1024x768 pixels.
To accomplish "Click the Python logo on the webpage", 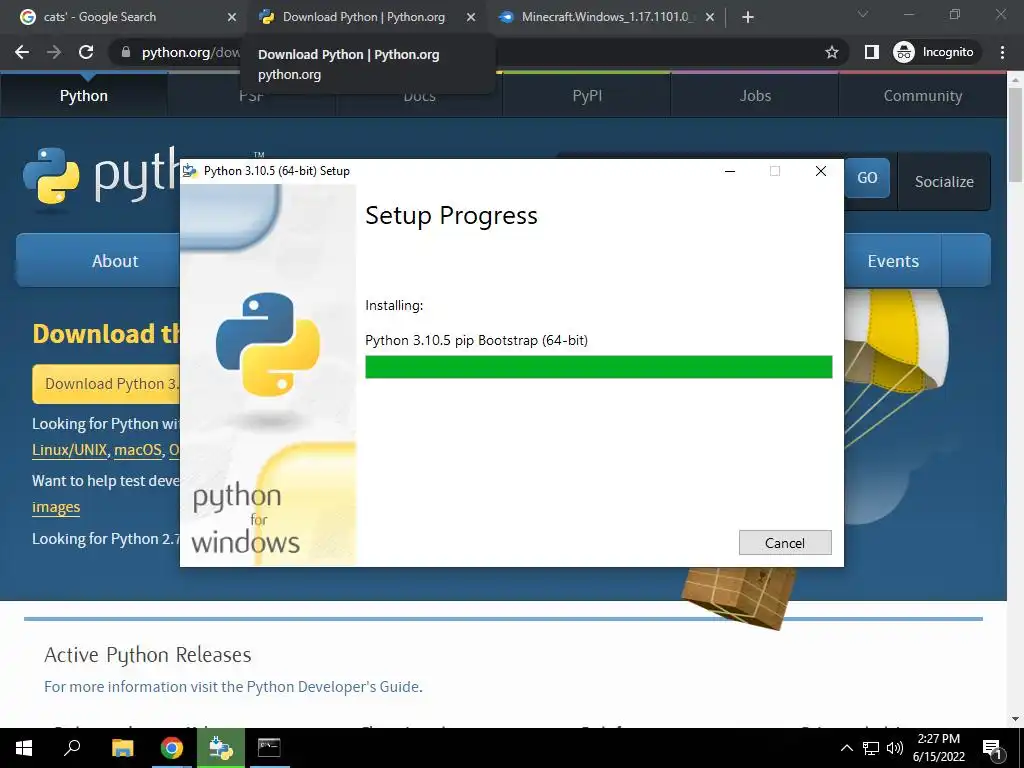I will tap(101, 175).
